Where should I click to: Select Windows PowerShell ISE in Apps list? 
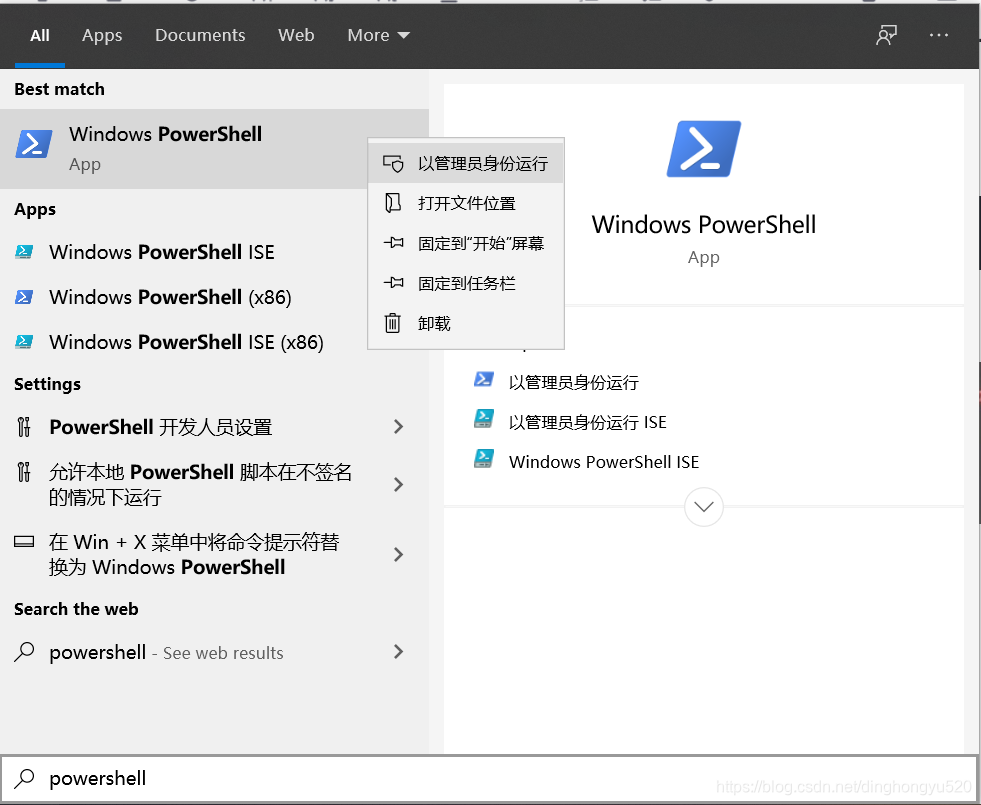pos(215,252)
